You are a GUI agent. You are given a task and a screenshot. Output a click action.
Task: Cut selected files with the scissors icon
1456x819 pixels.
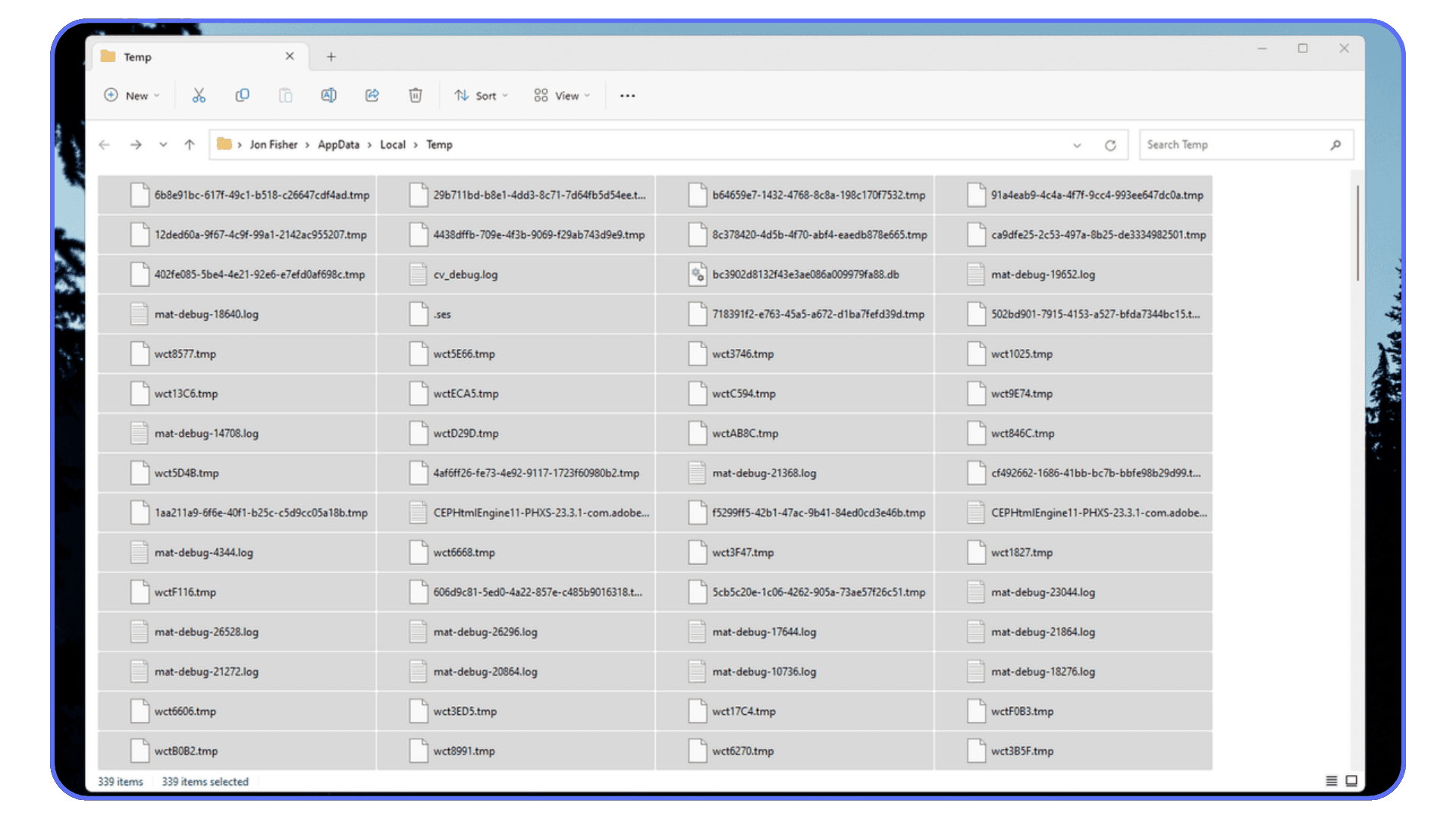coord(199,95)
